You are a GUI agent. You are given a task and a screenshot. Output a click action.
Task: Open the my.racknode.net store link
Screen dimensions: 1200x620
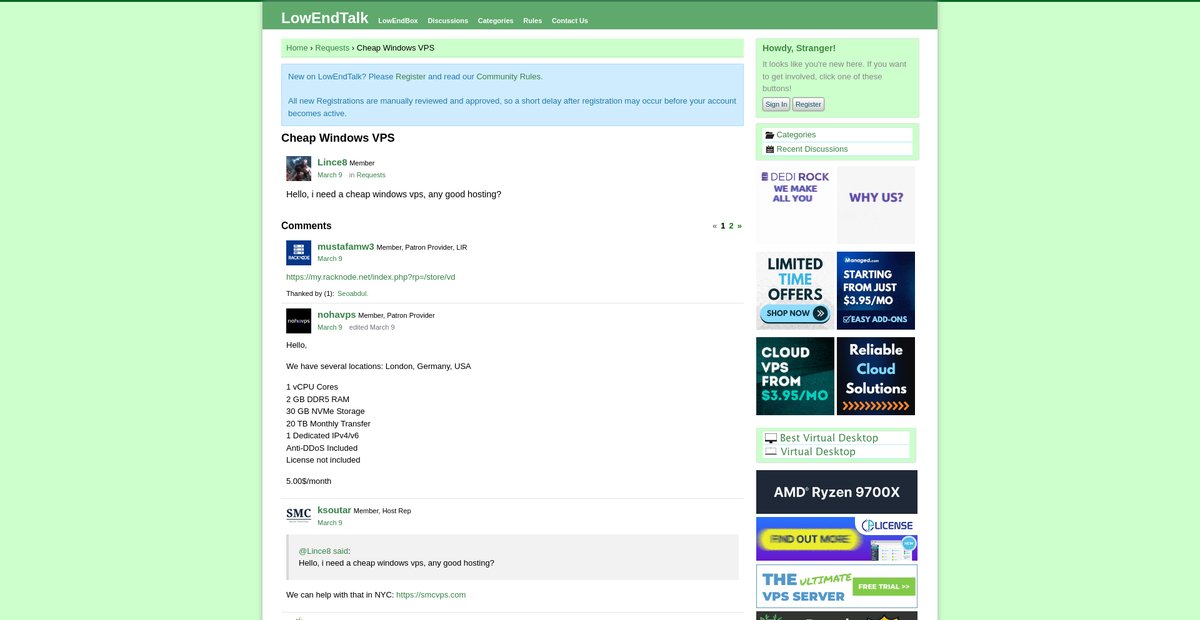click(371, 277)
